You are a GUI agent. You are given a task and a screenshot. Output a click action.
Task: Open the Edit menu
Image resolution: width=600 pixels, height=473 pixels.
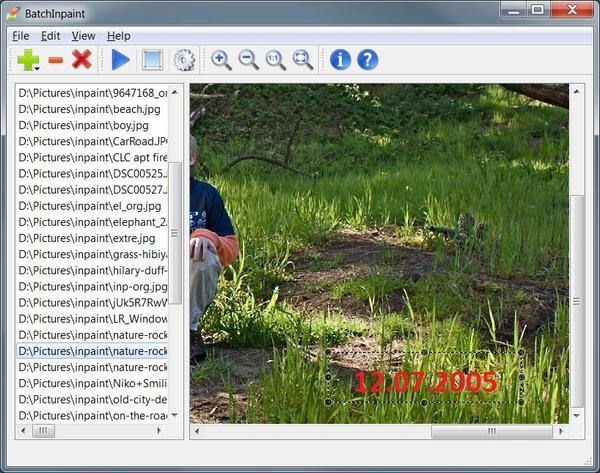pyautogui.click(x=51, y=36)
